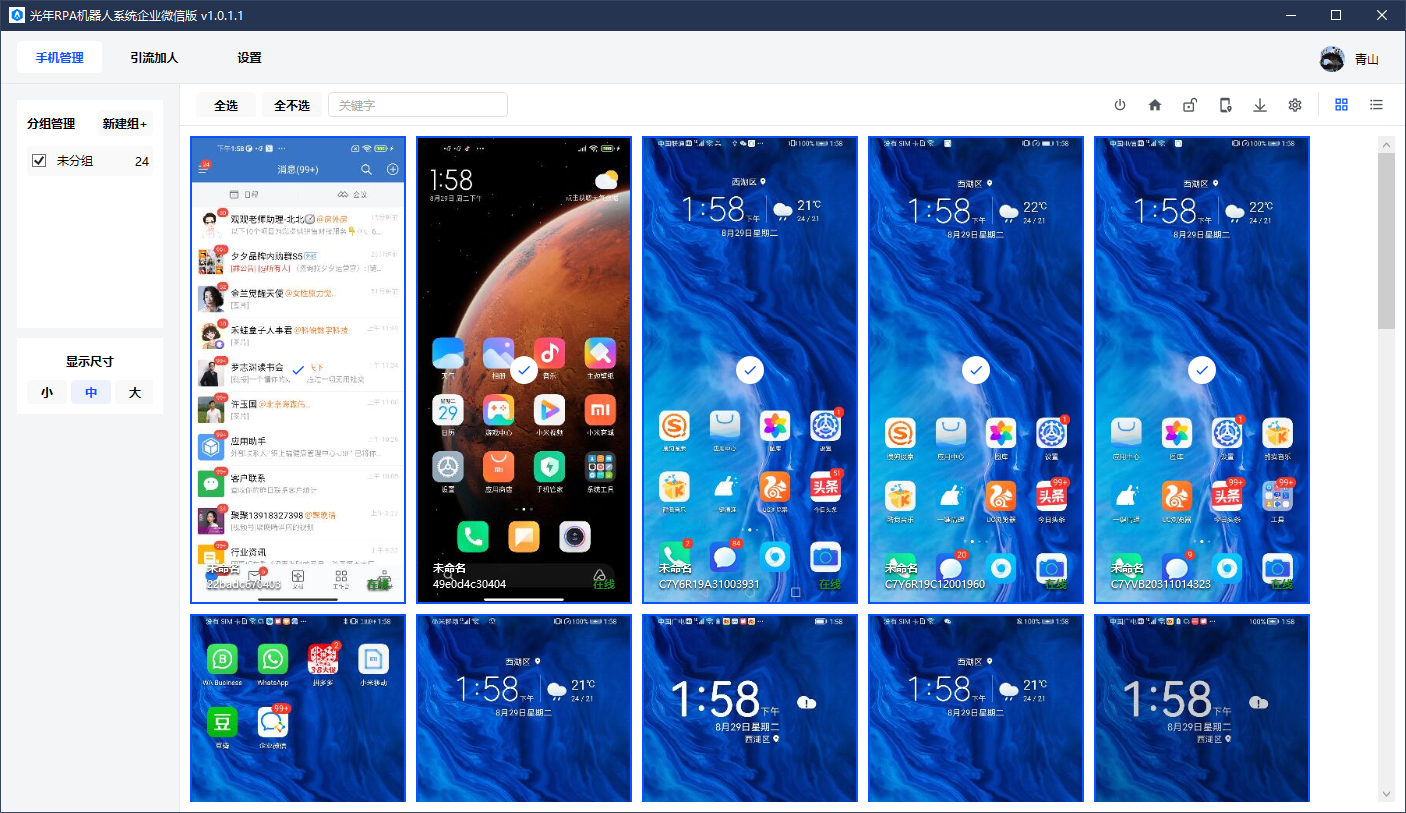Open the 引流加人 tab
1406x813 pixels.
click(154, 58)
